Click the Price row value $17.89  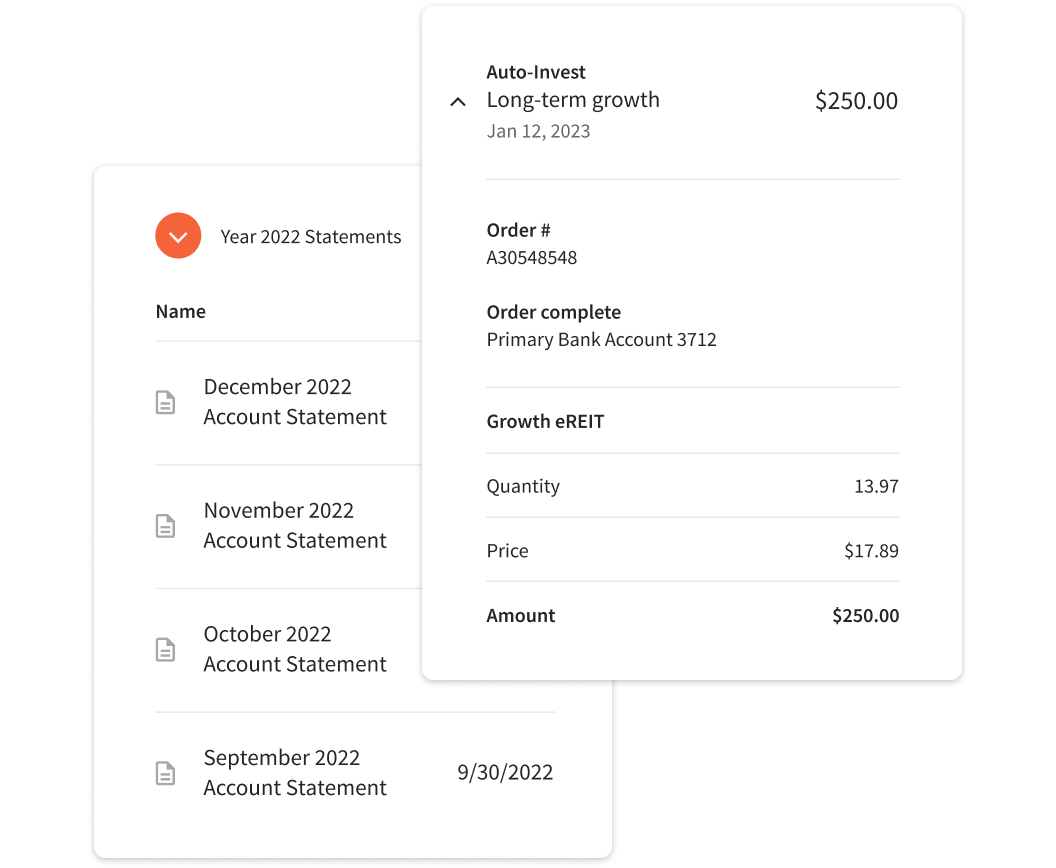tap(871, 551)
